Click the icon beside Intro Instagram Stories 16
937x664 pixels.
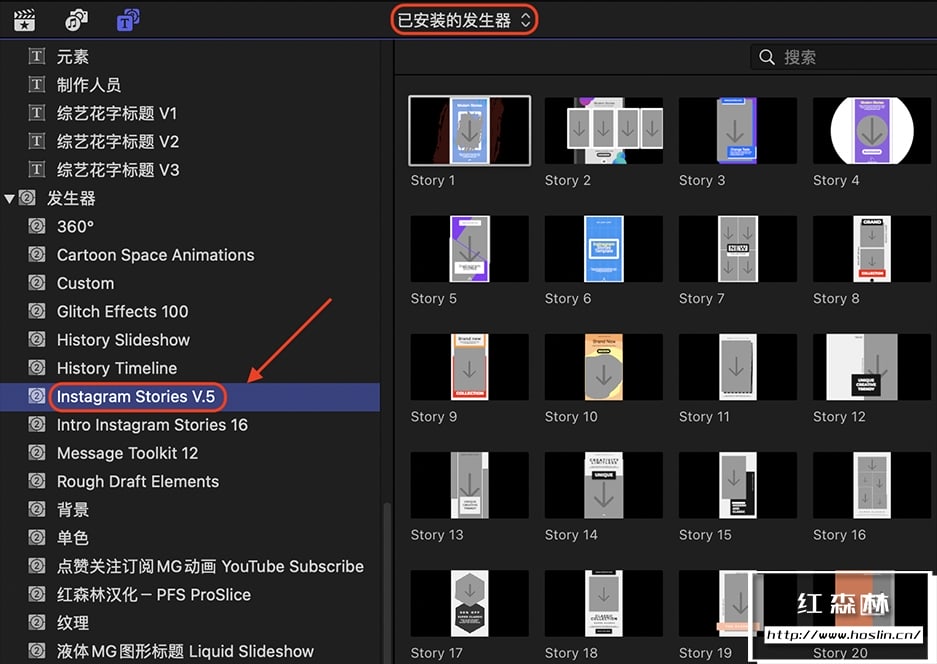(36, 424)
